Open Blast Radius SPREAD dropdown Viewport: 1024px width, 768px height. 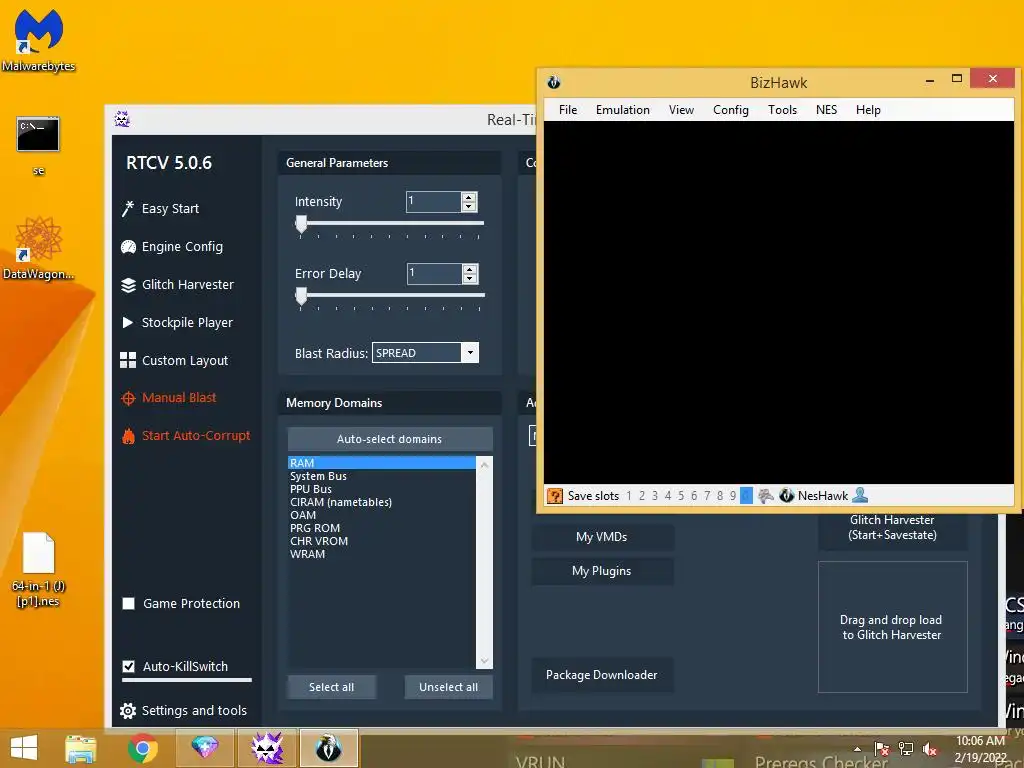pyautogui.click(x=470, y=353)
